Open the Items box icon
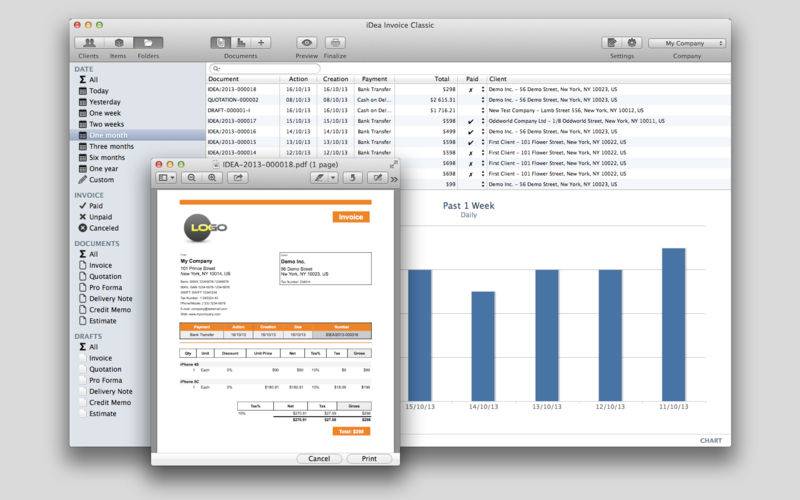800x500 pixels. point(119,43)
